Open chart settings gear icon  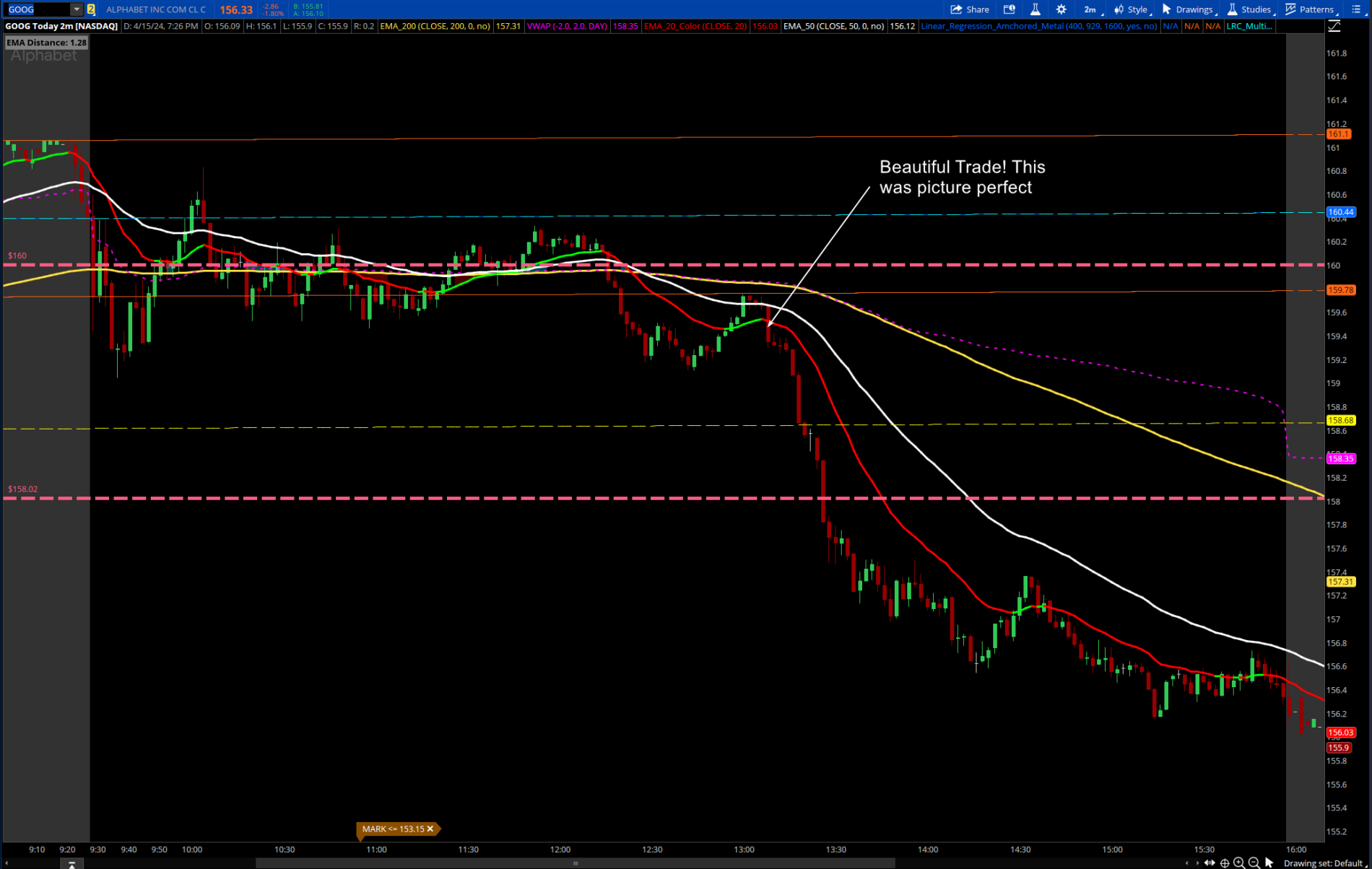(x=1061, y=9)
